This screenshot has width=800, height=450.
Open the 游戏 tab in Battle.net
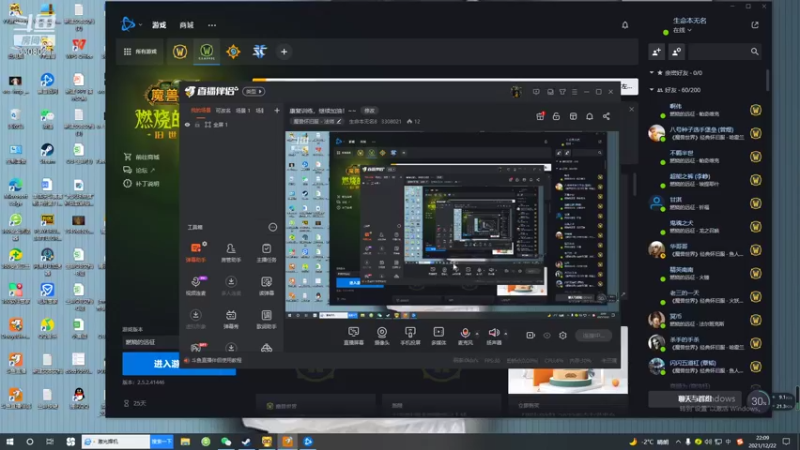(159, 25)
